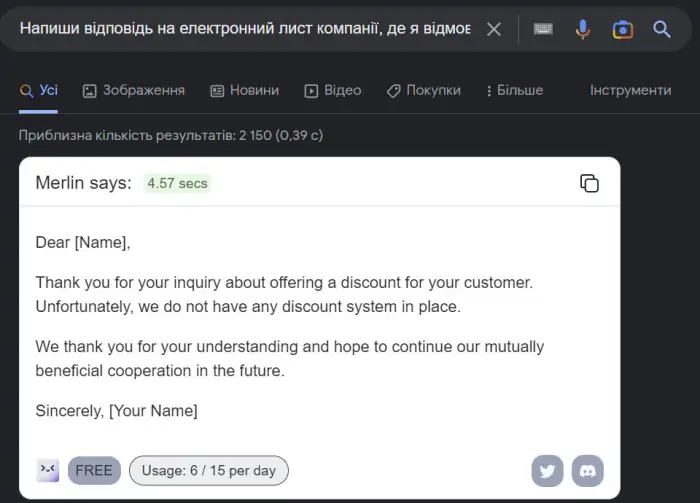Open Merlin Discord community link
This screenshot has height=503, width=700.
coord(588,470)
